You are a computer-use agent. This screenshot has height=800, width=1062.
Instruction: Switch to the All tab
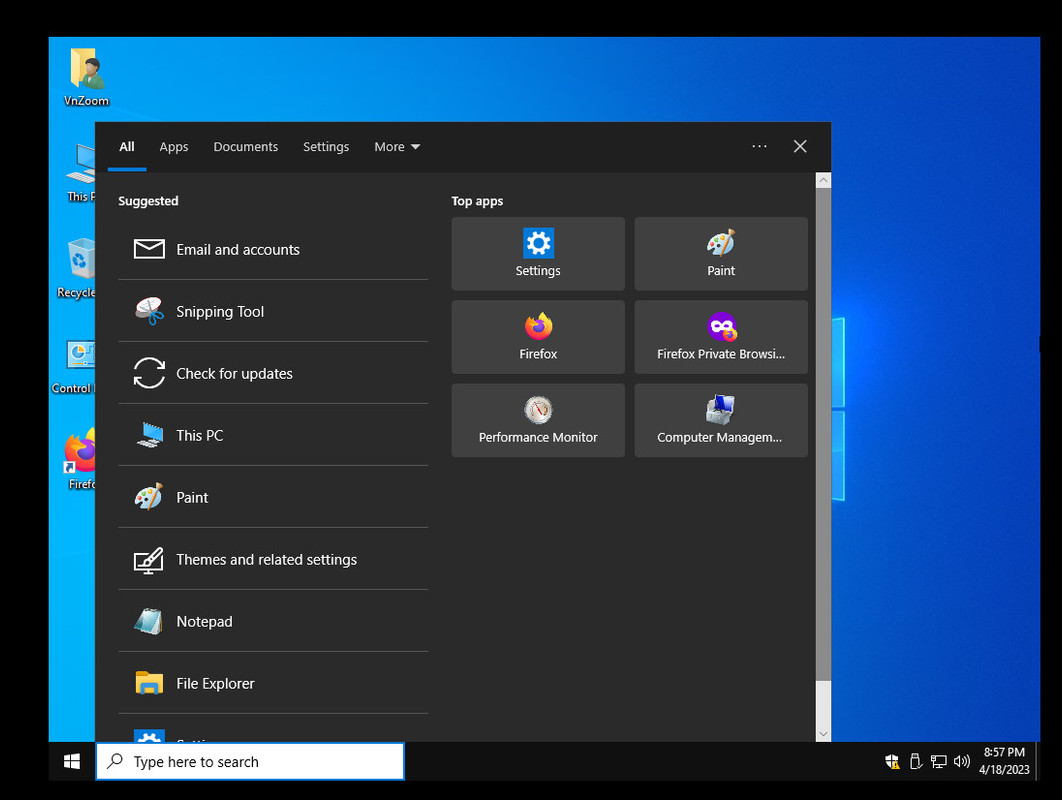click(127, 146)
